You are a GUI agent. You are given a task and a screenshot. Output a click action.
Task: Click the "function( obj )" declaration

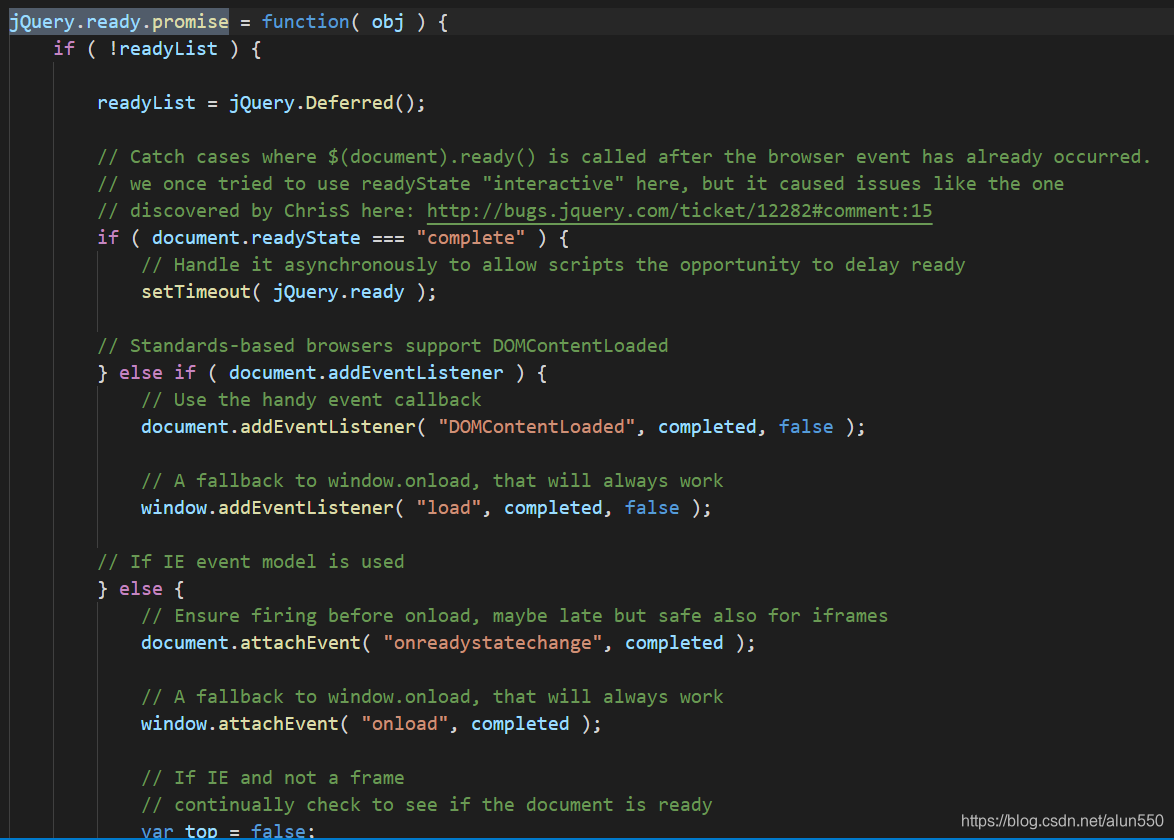pyautogui.click(x=344, y=22)
